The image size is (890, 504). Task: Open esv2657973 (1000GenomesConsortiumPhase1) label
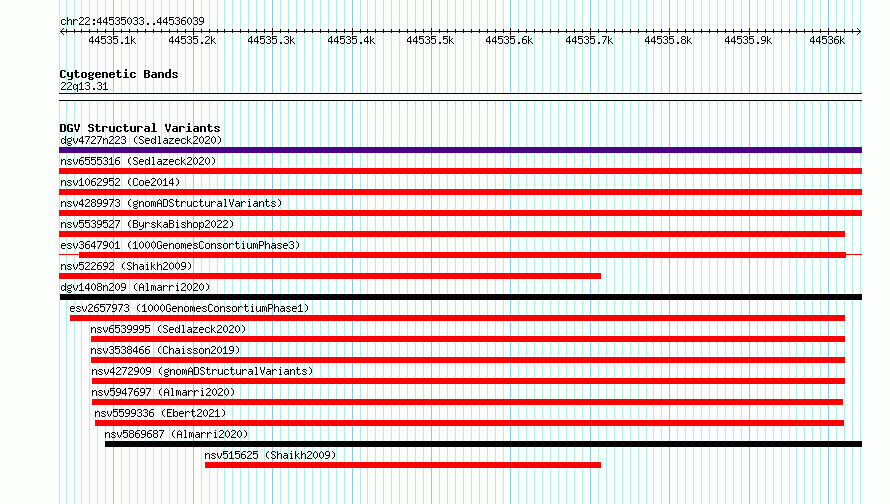click(x=189, y=308)
